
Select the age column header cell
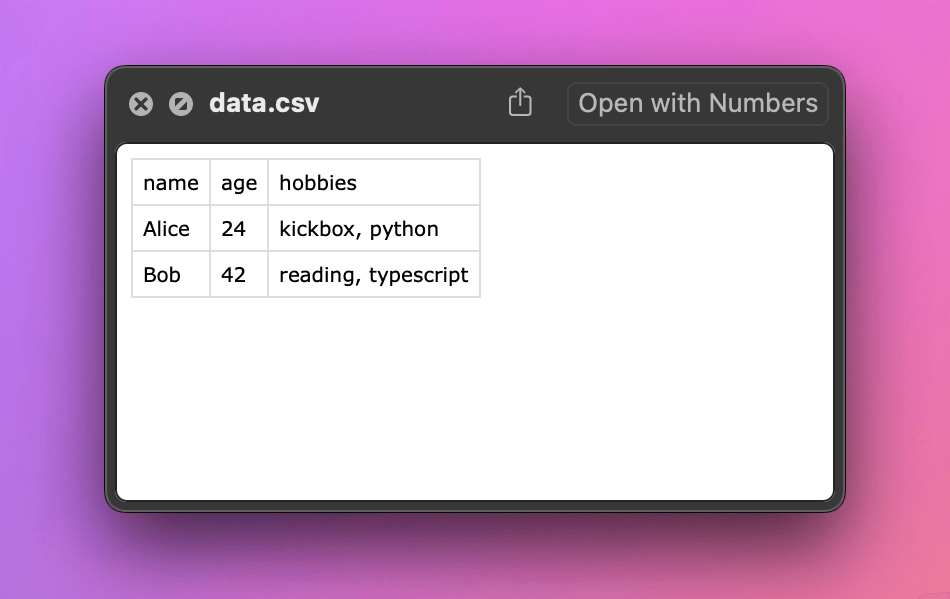tap(238, 182)
